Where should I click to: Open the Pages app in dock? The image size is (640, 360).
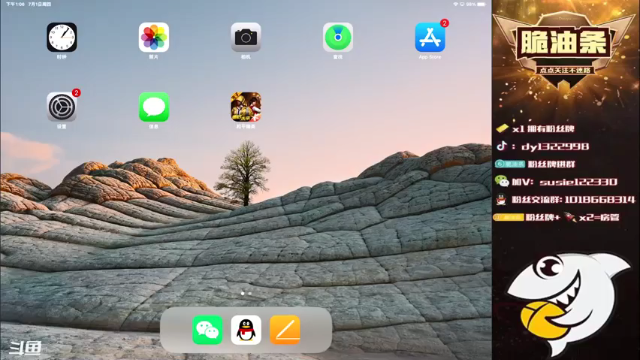(285, 330)
